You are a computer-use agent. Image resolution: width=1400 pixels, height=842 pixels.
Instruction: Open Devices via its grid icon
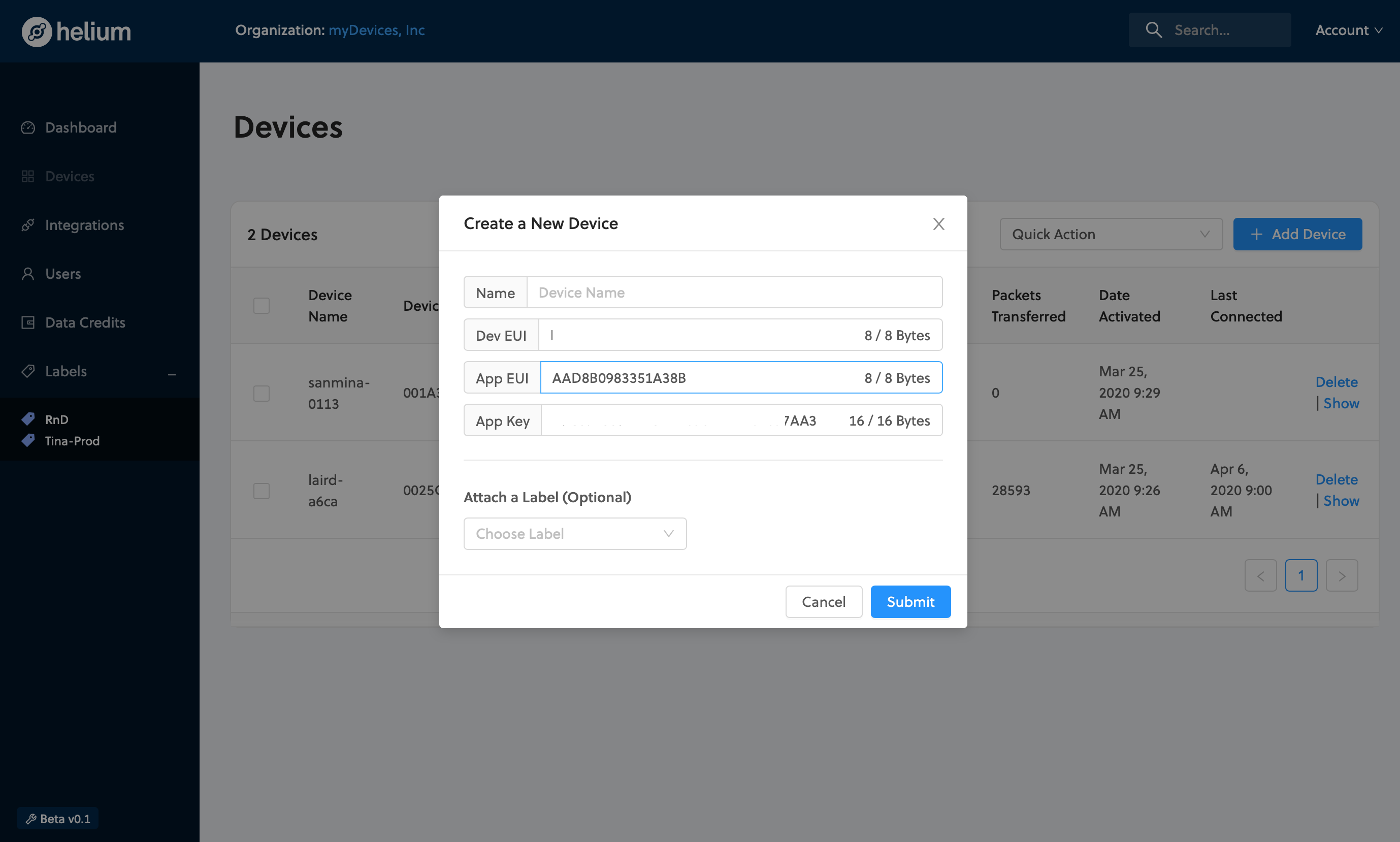pyautogui.click(x=27, y=176)
